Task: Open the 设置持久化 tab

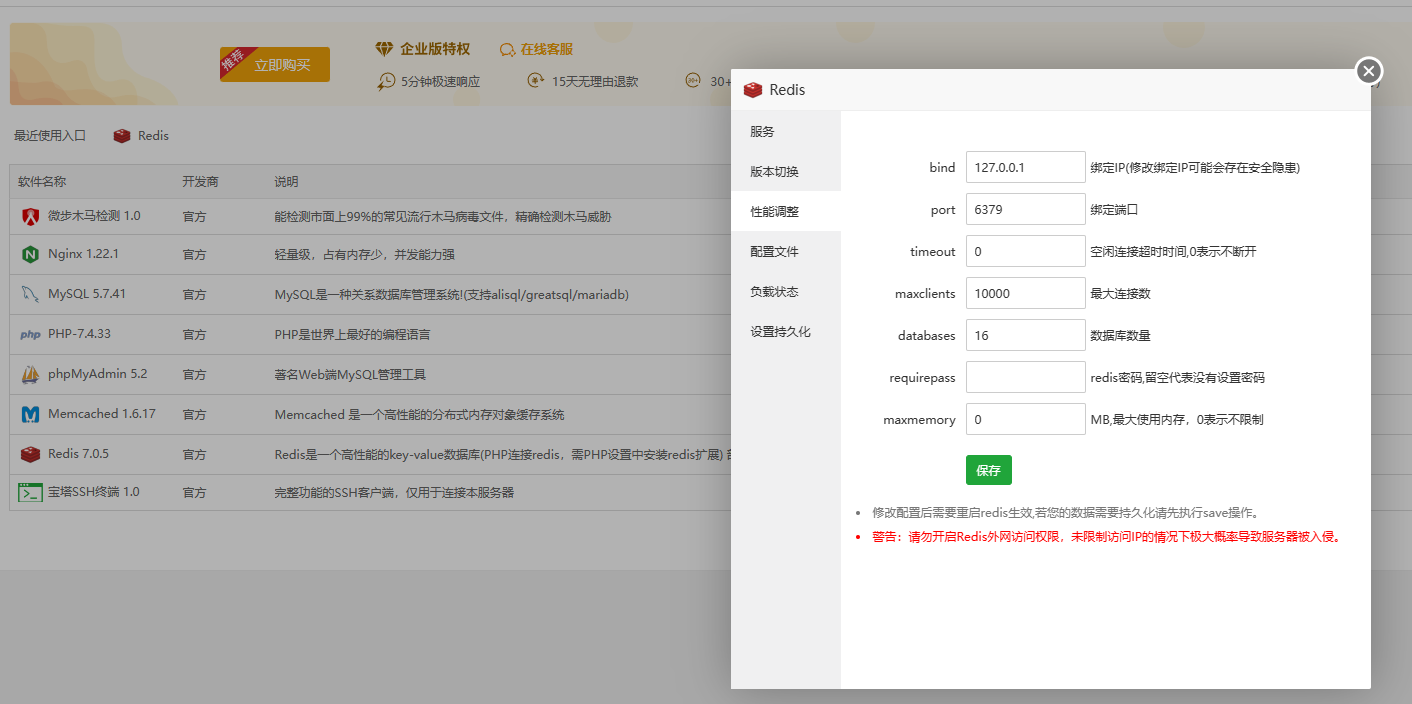Action: point(786,331)
